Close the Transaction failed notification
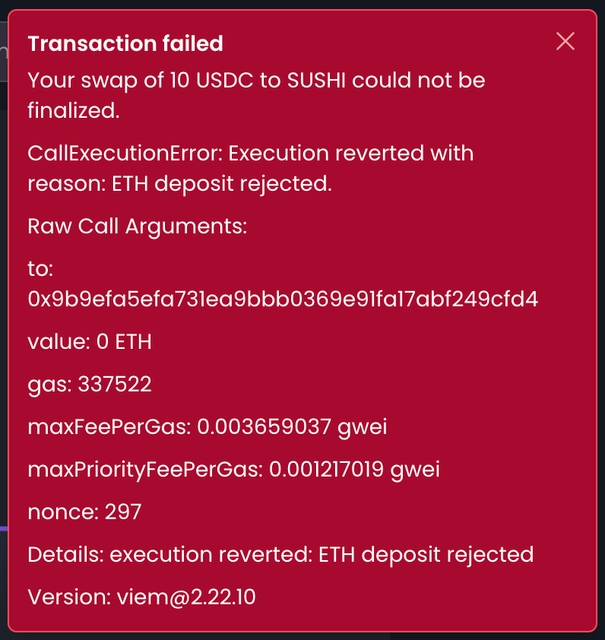 click(565, 41)
